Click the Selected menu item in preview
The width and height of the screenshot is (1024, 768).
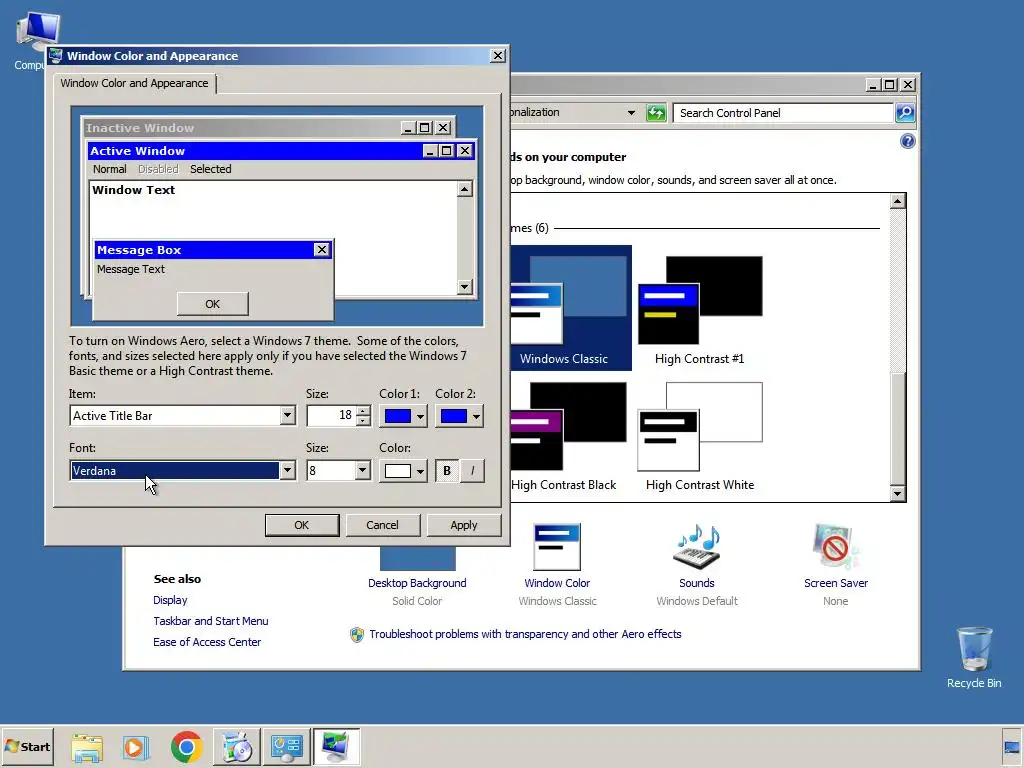(x=210, y=169)
